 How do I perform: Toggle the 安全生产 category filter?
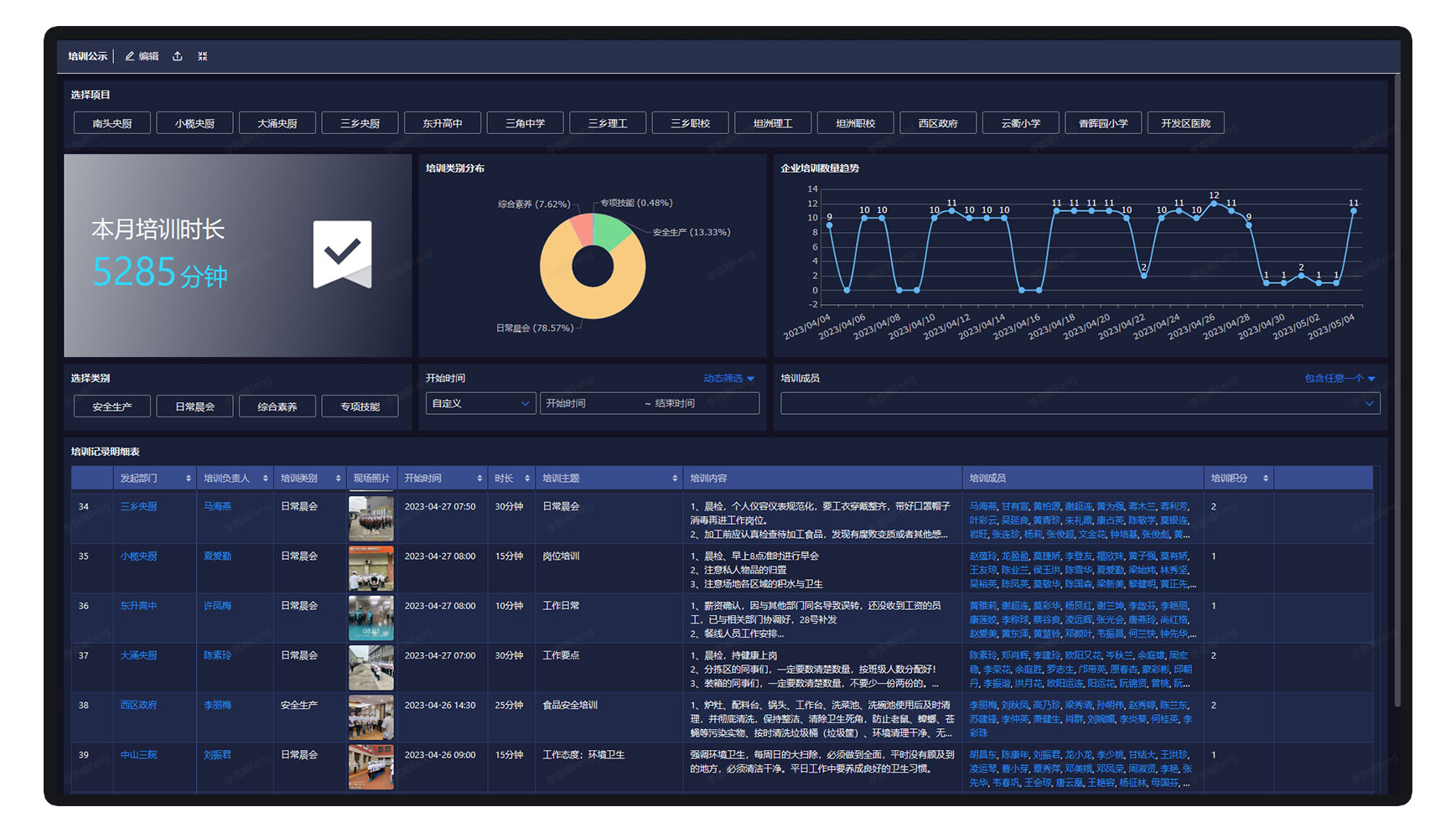(x=112, y=406)
